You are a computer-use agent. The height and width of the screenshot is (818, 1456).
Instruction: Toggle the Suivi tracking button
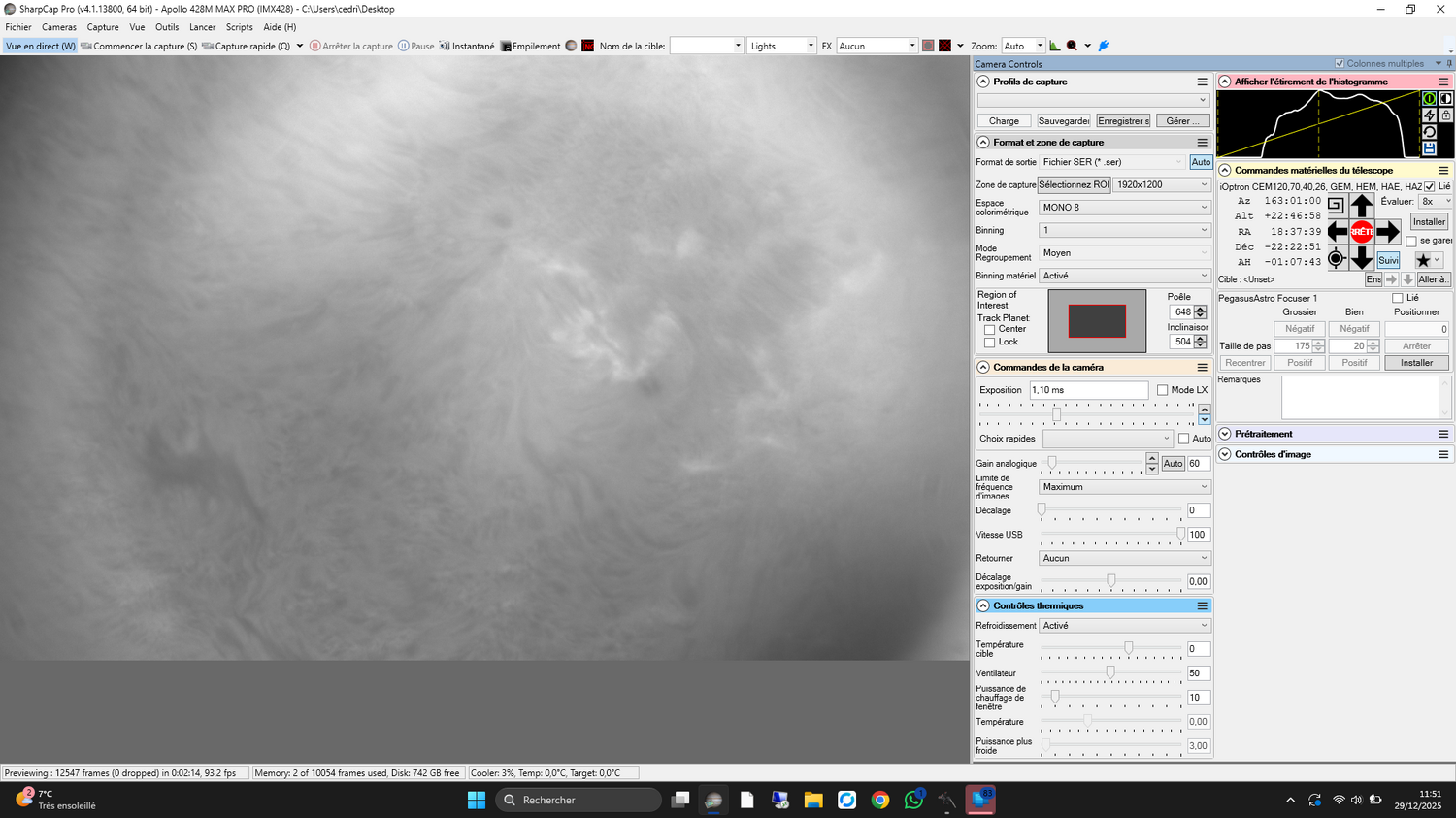click(x=1388, y=260)
